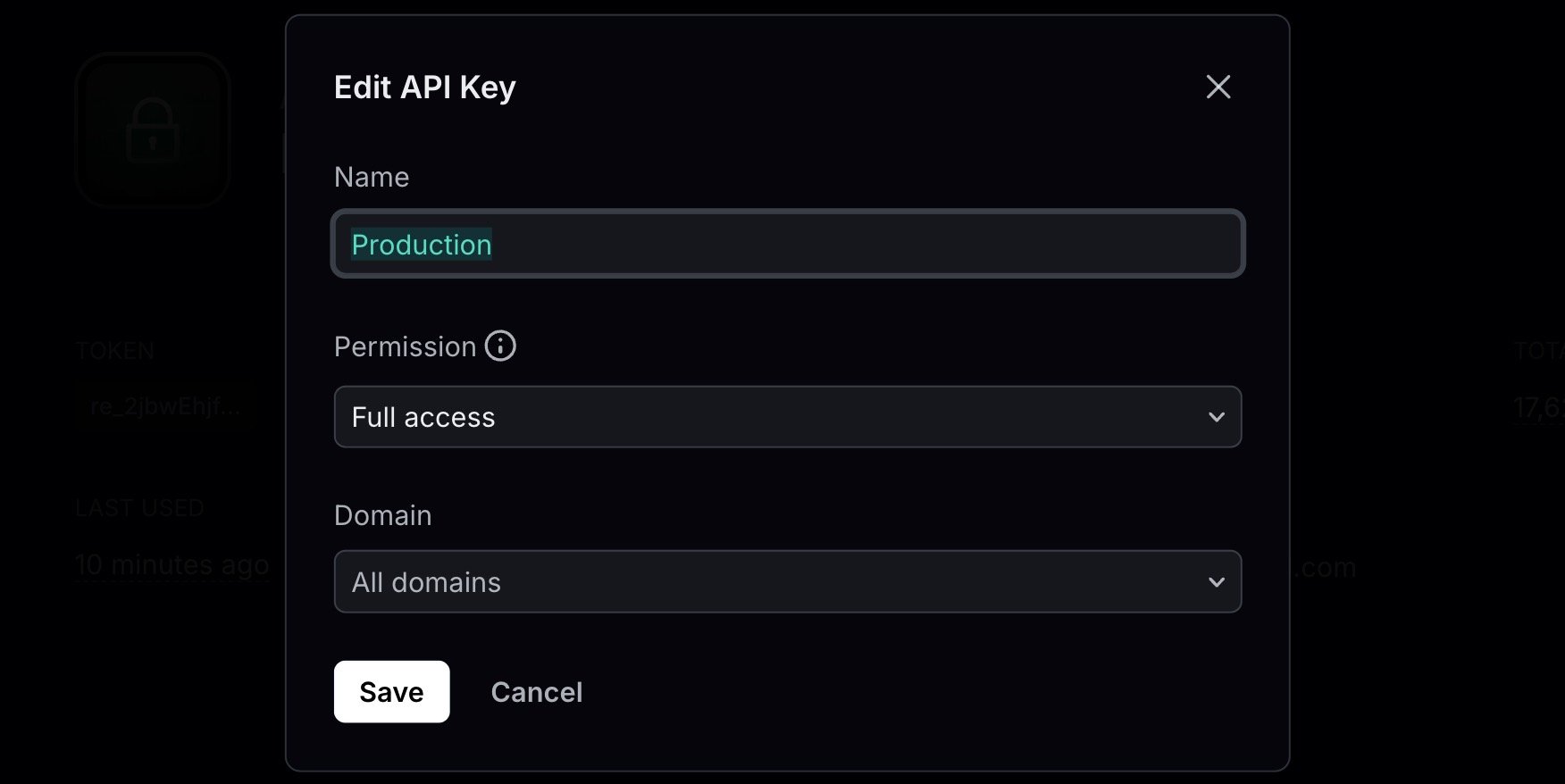
Task: Click the dimmed token value re_2jbwEhjf
Action: [x=165, y=407]
